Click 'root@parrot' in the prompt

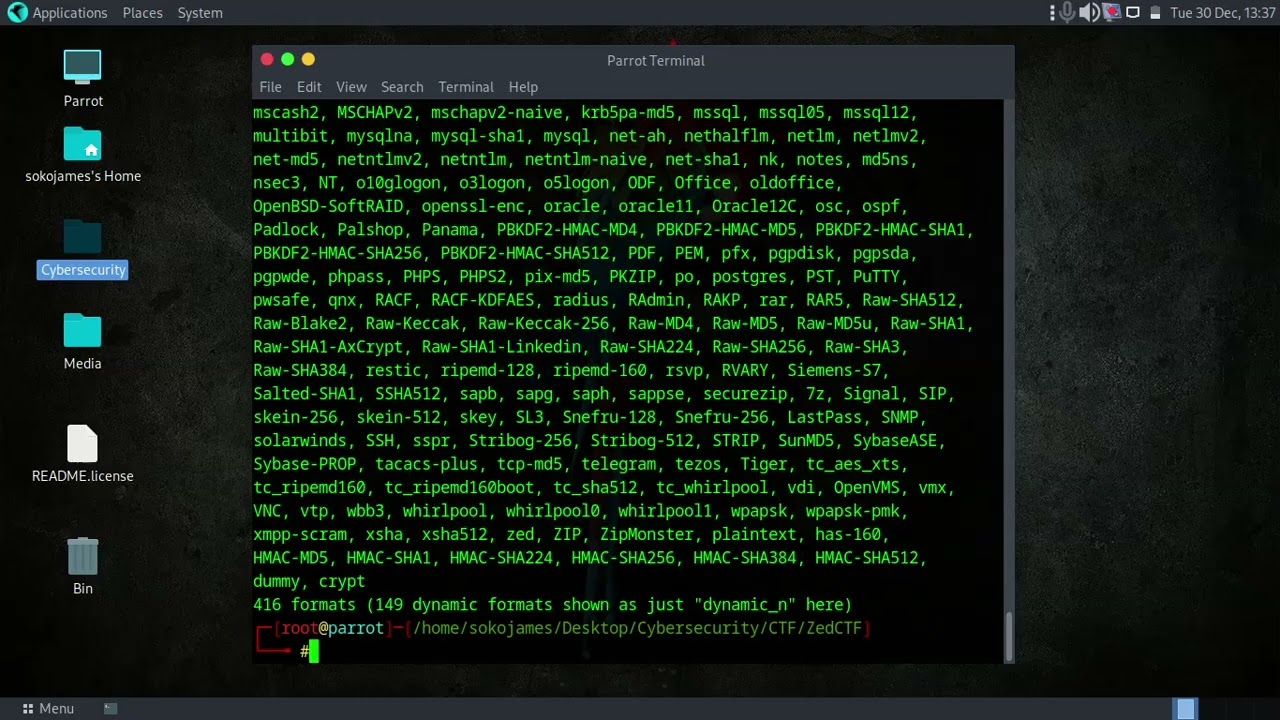point(332,628)
